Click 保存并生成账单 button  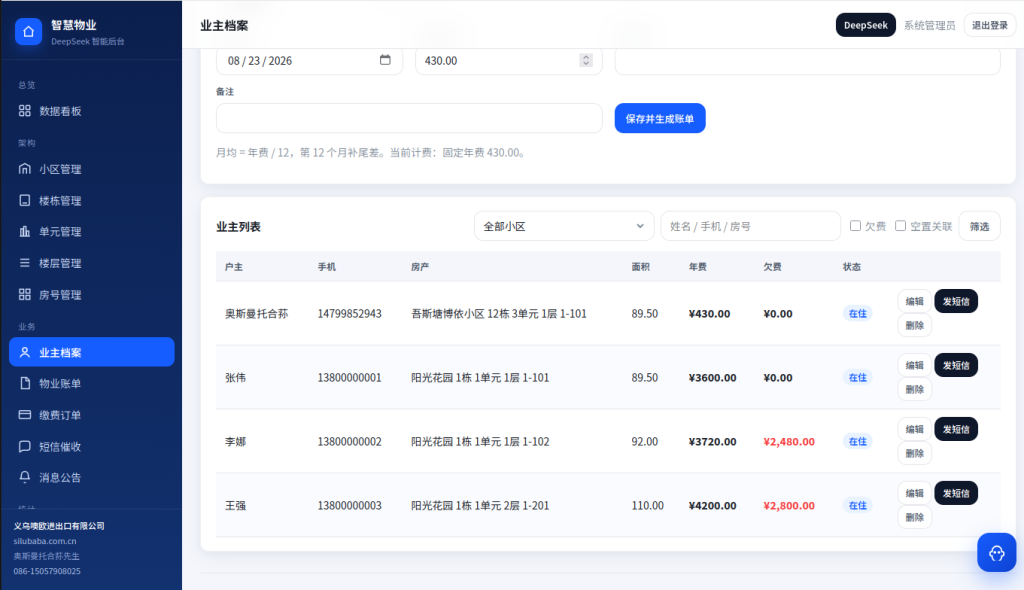[660, 118]
